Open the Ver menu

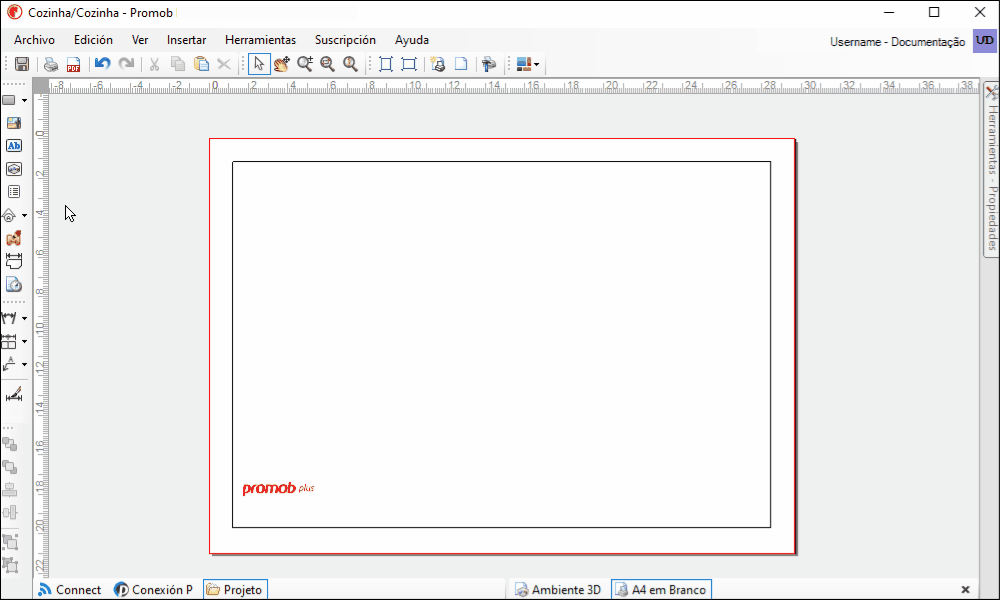coord(140,40)
